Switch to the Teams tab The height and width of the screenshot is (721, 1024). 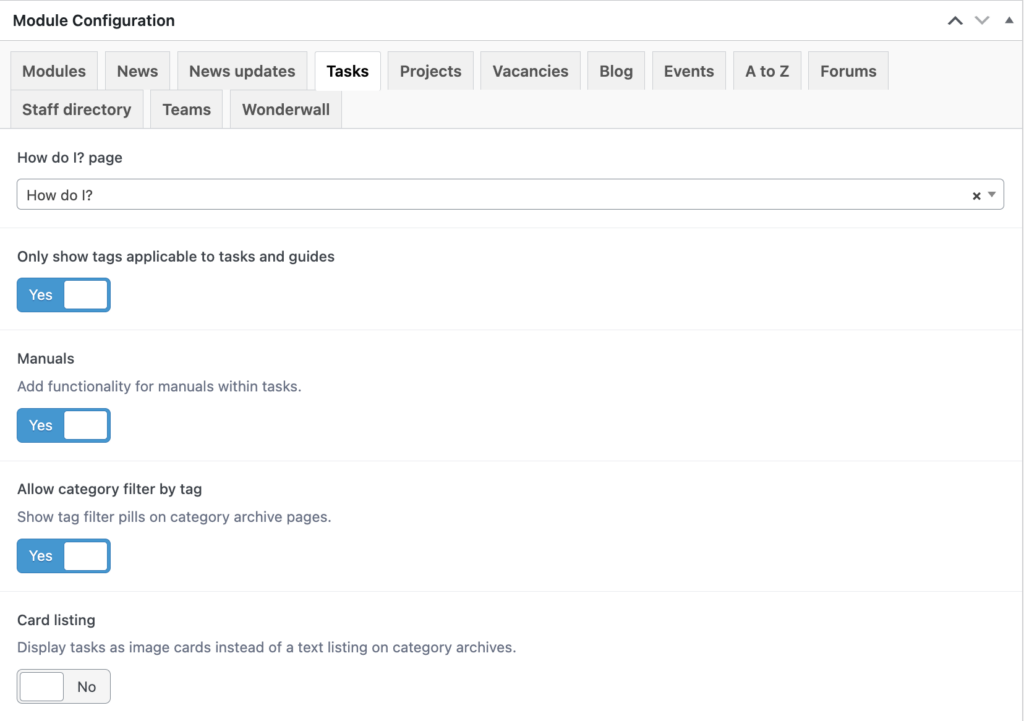pos(187,109)
